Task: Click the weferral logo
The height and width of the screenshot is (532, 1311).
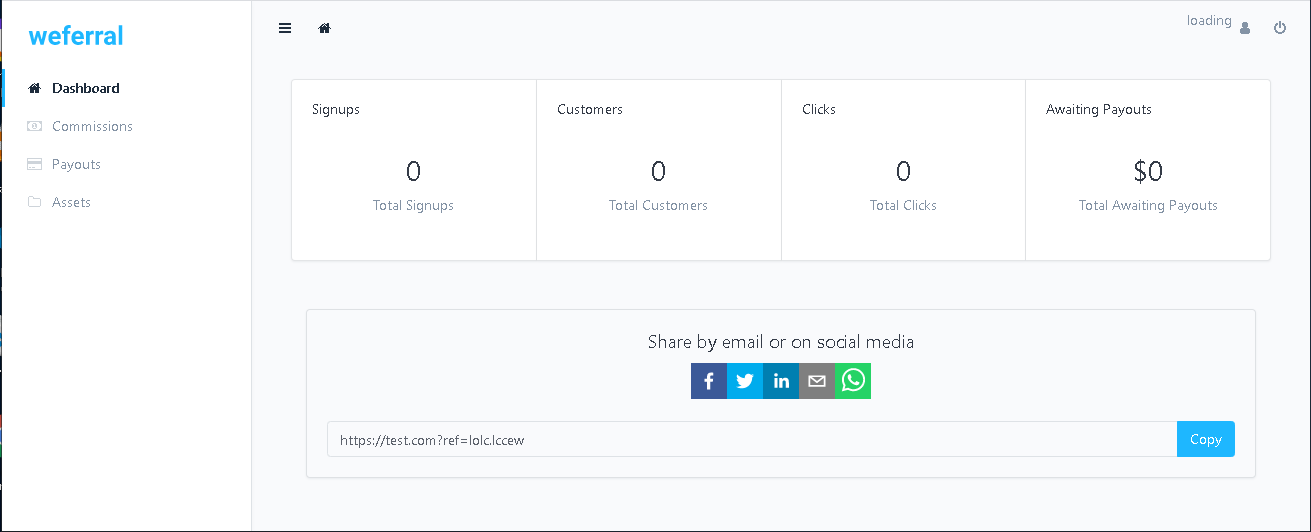Action: [x=76, y=36]
